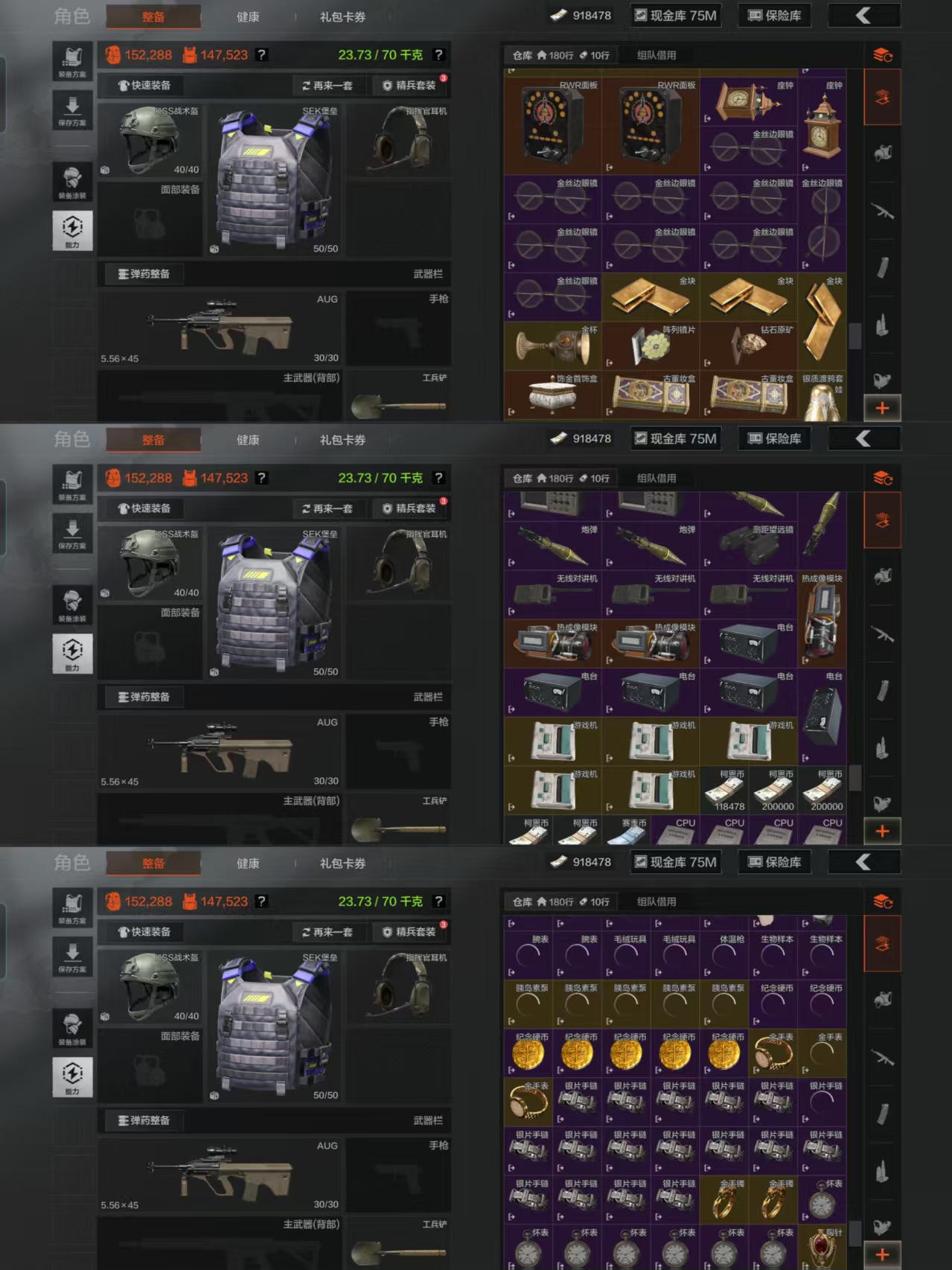The height and width of the screenshot is (1270, 952).
Task: Switch to 组队借用 tab in the middle screenshot
Action: [x=657, y=478]
